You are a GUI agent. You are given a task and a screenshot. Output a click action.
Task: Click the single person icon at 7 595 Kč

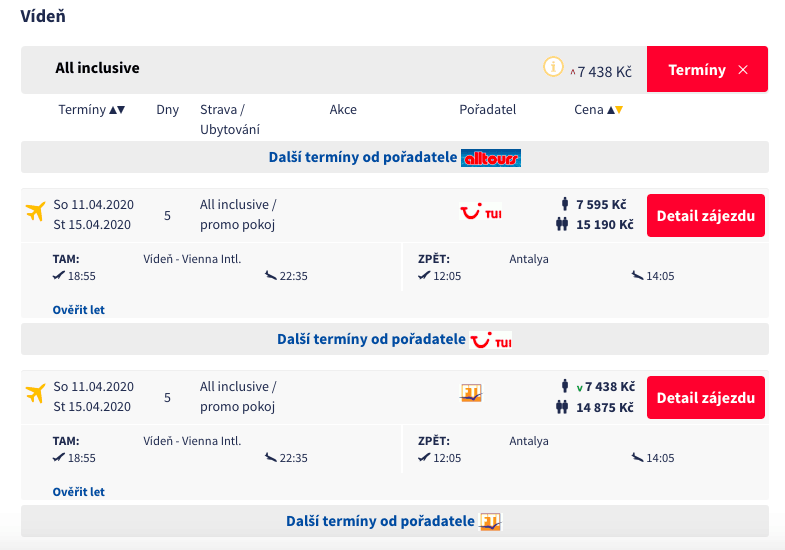564,205
